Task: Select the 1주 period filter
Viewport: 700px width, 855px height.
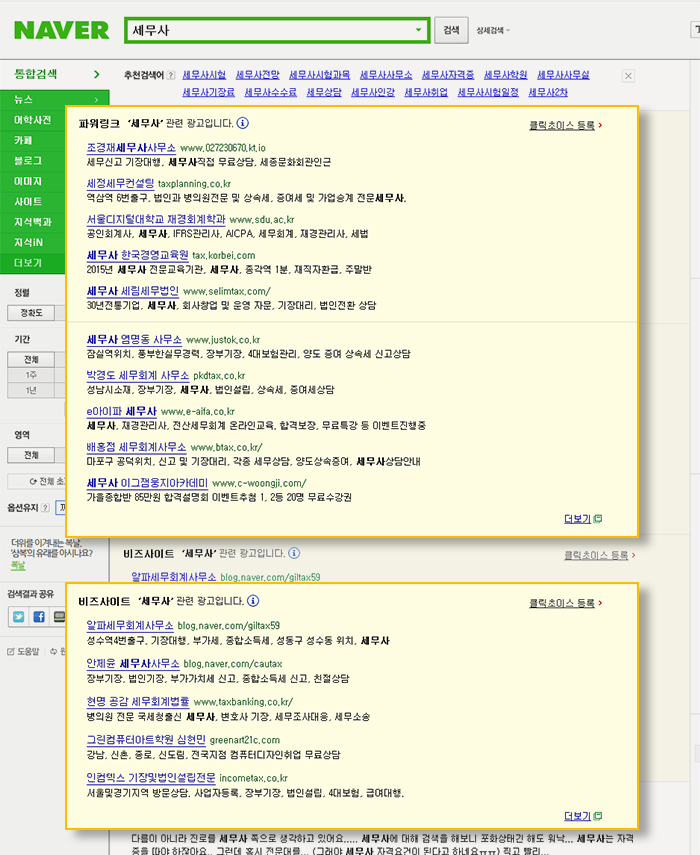Action: click(31, 375)
